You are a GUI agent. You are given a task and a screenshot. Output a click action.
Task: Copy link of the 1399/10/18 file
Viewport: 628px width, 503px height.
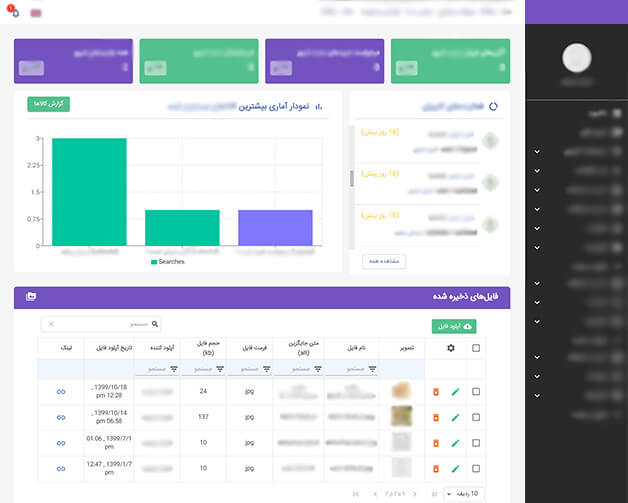61,392
